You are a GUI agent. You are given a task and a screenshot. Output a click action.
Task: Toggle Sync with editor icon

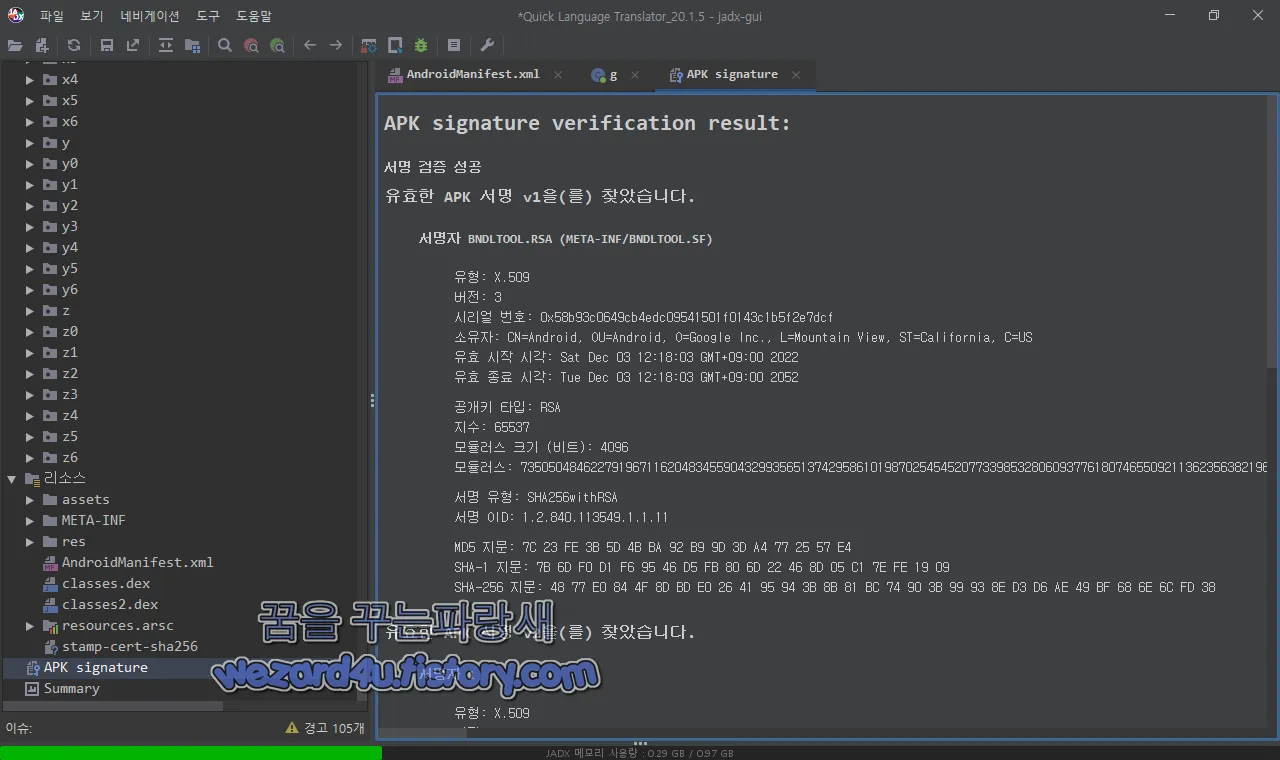tap(166, 45)
